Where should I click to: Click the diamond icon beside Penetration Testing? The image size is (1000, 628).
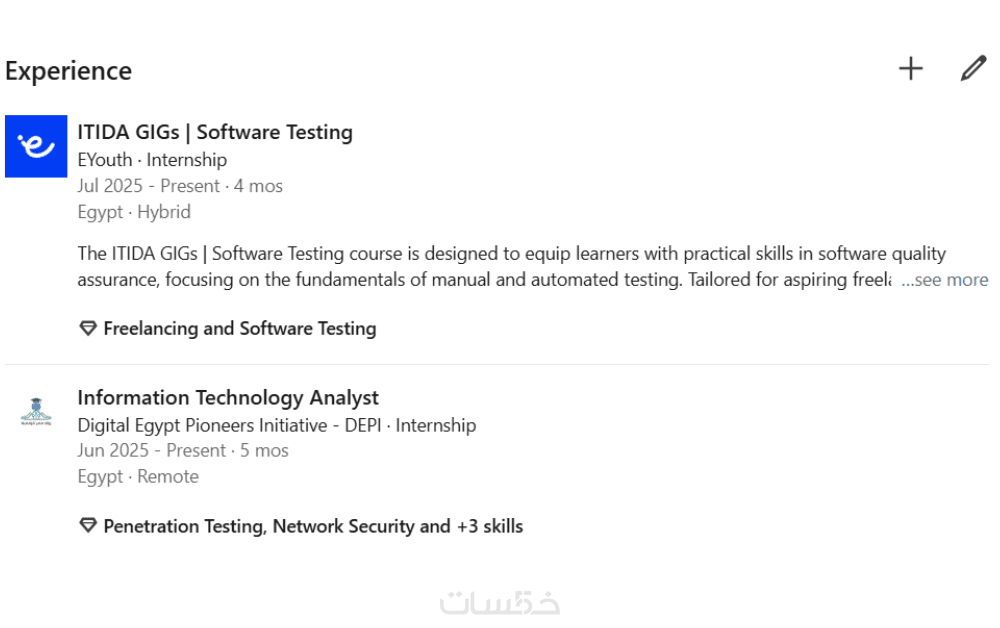(x=88, y=526)
